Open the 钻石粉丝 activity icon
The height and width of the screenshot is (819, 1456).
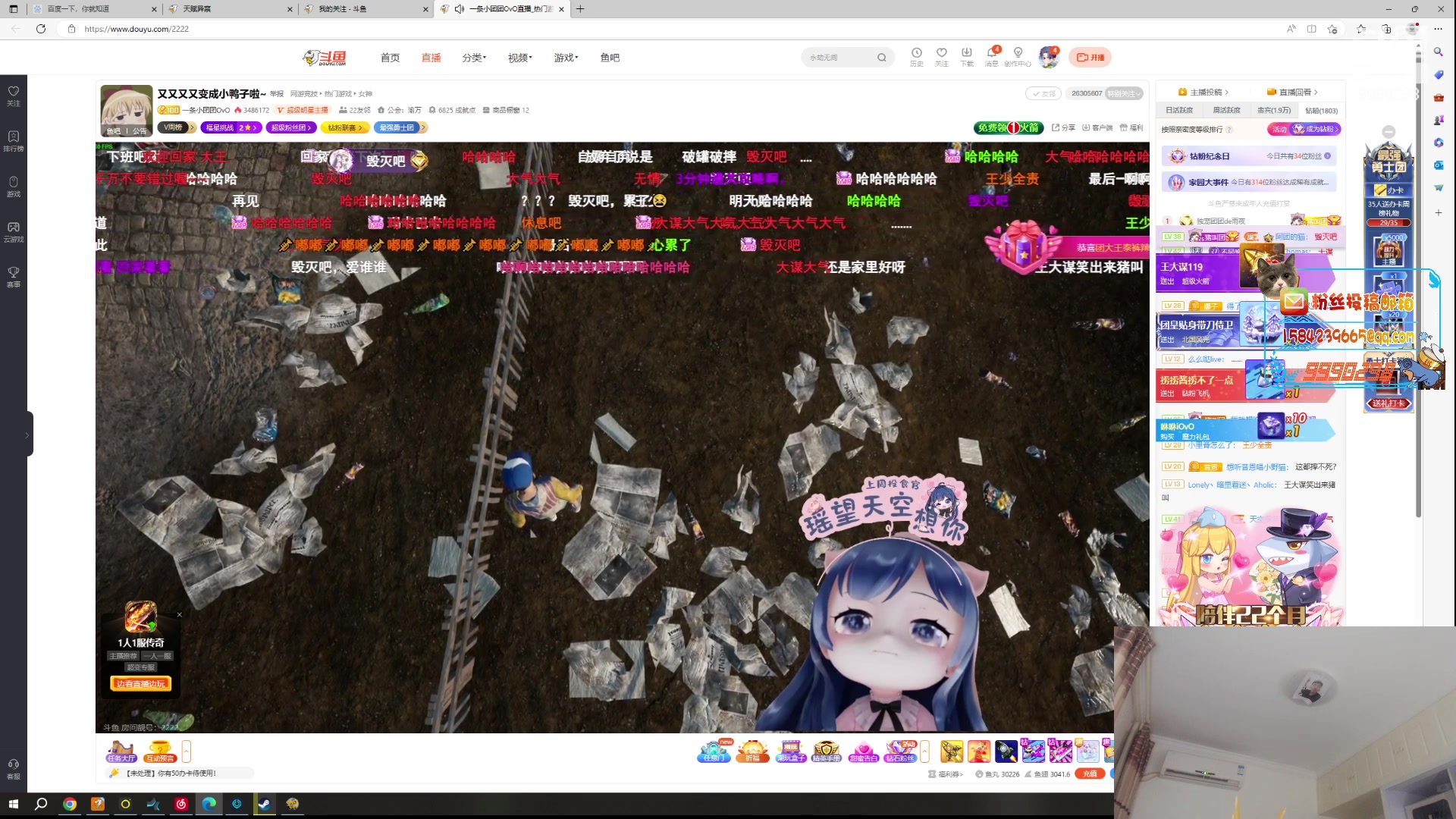click(x=900, y=752)
